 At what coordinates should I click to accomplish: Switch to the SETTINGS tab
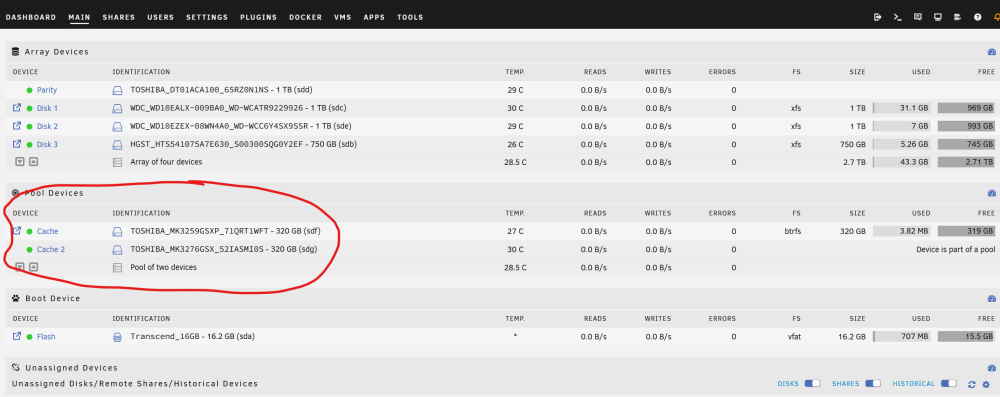pos(207,17)
